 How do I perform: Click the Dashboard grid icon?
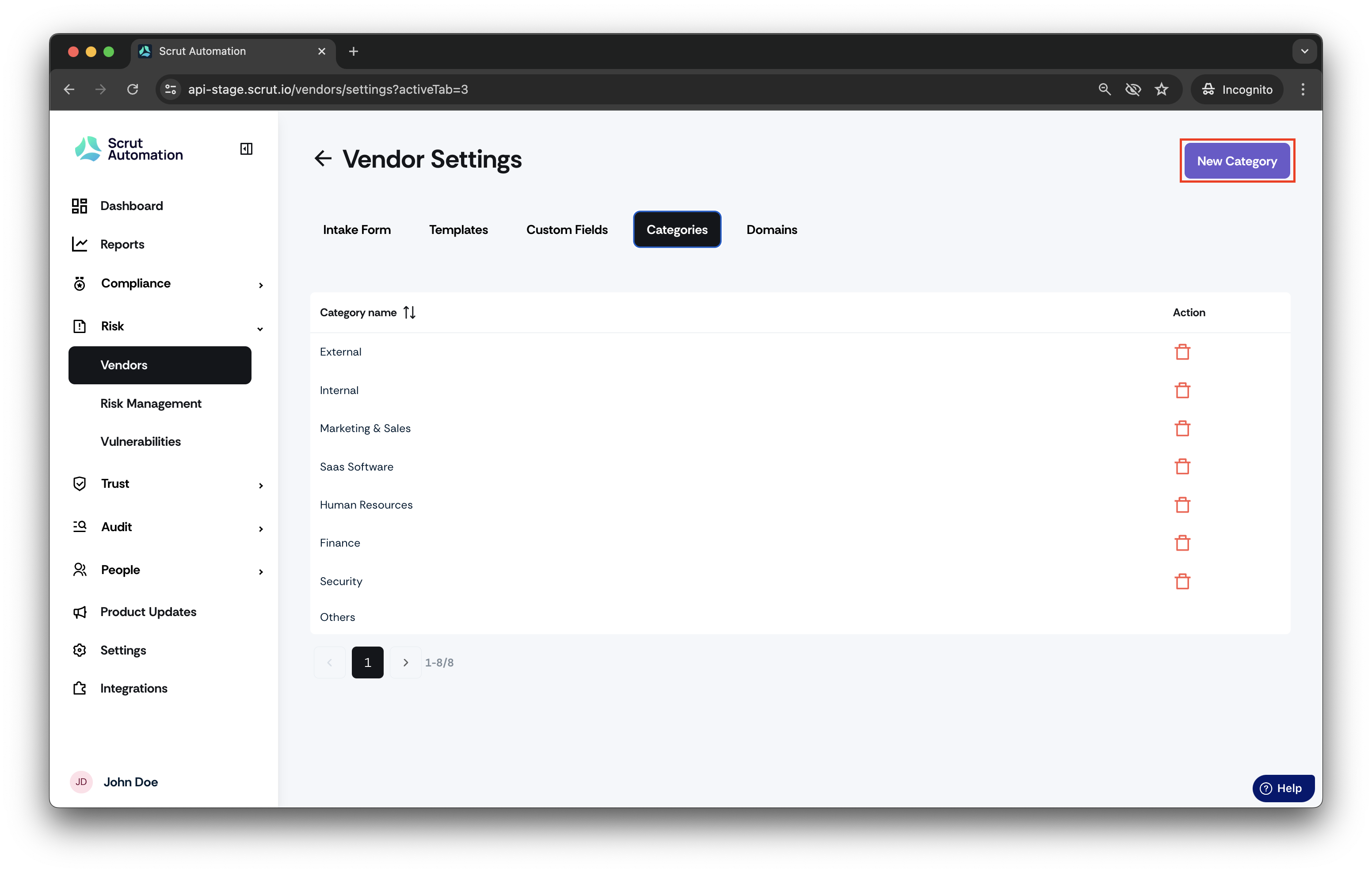pos(79,206)
